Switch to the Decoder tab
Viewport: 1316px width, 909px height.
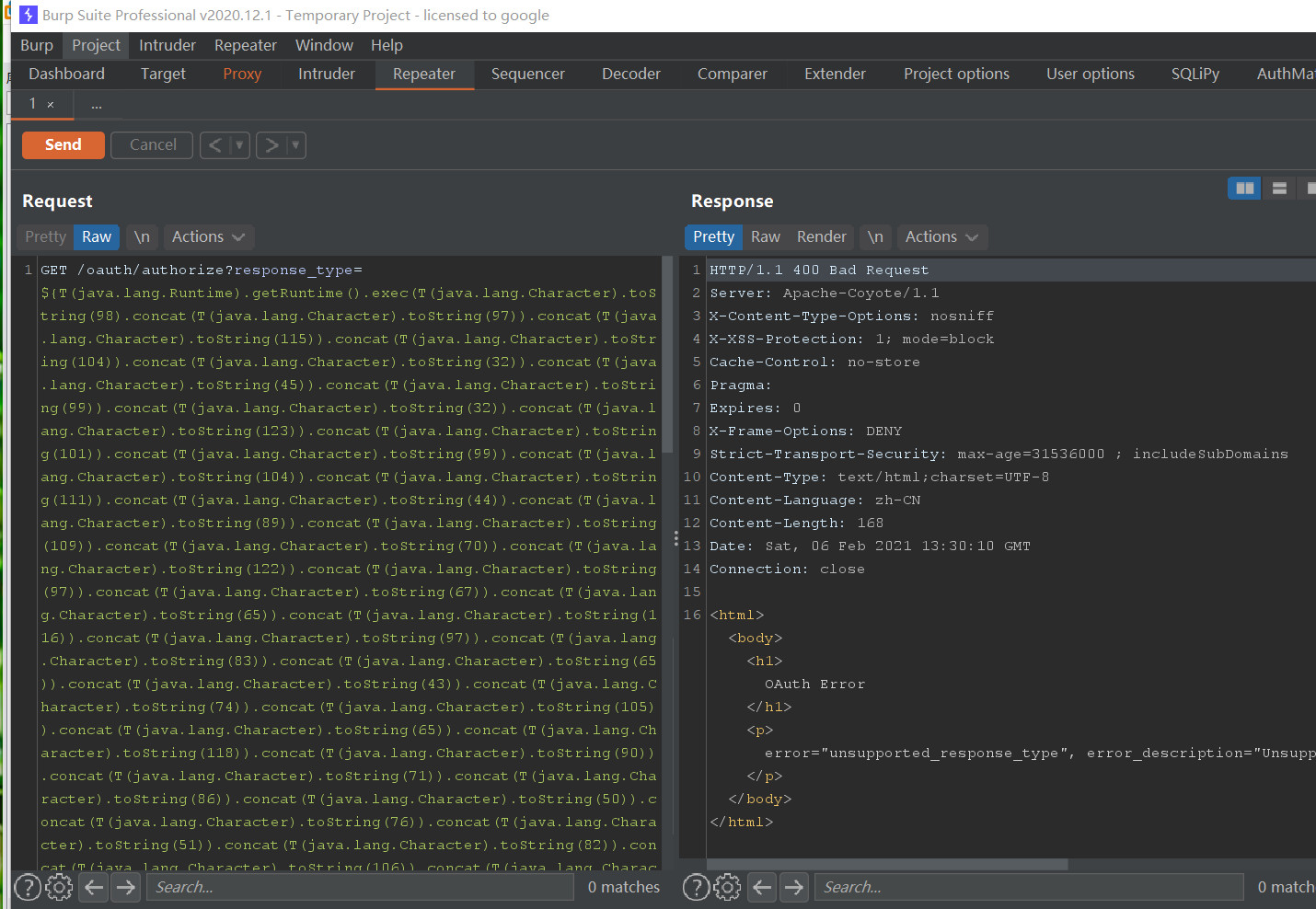pyautogui.click(x=631, y=74)
